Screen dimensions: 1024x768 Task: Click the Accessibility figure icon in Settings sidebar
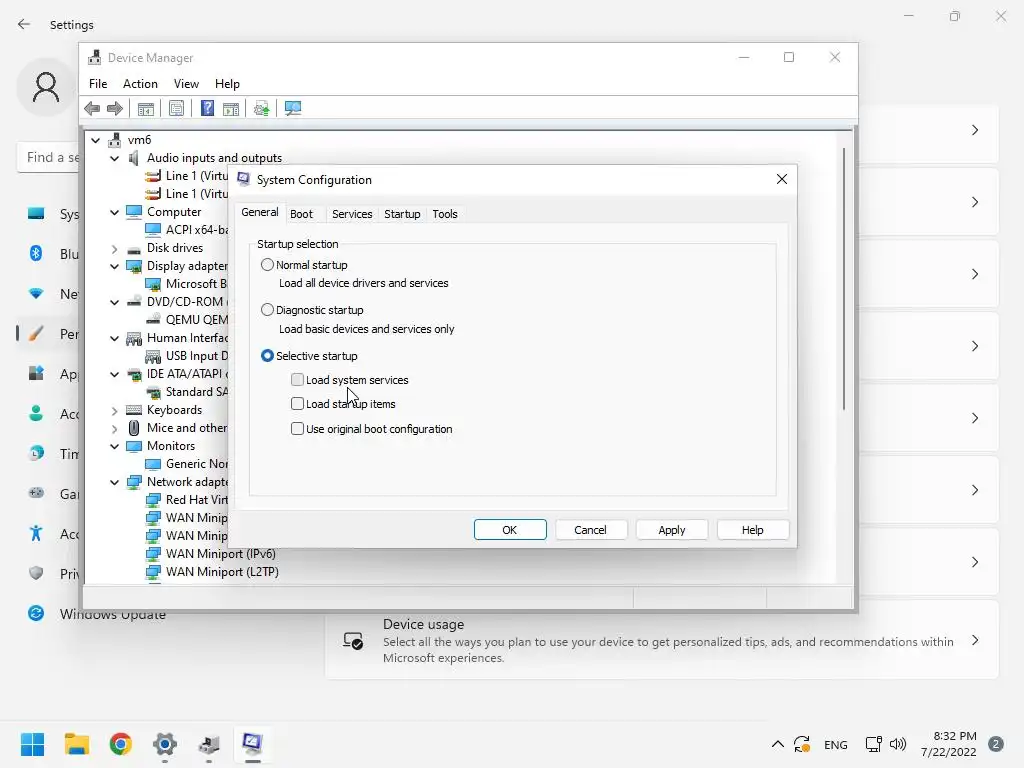tap(36, 533)
